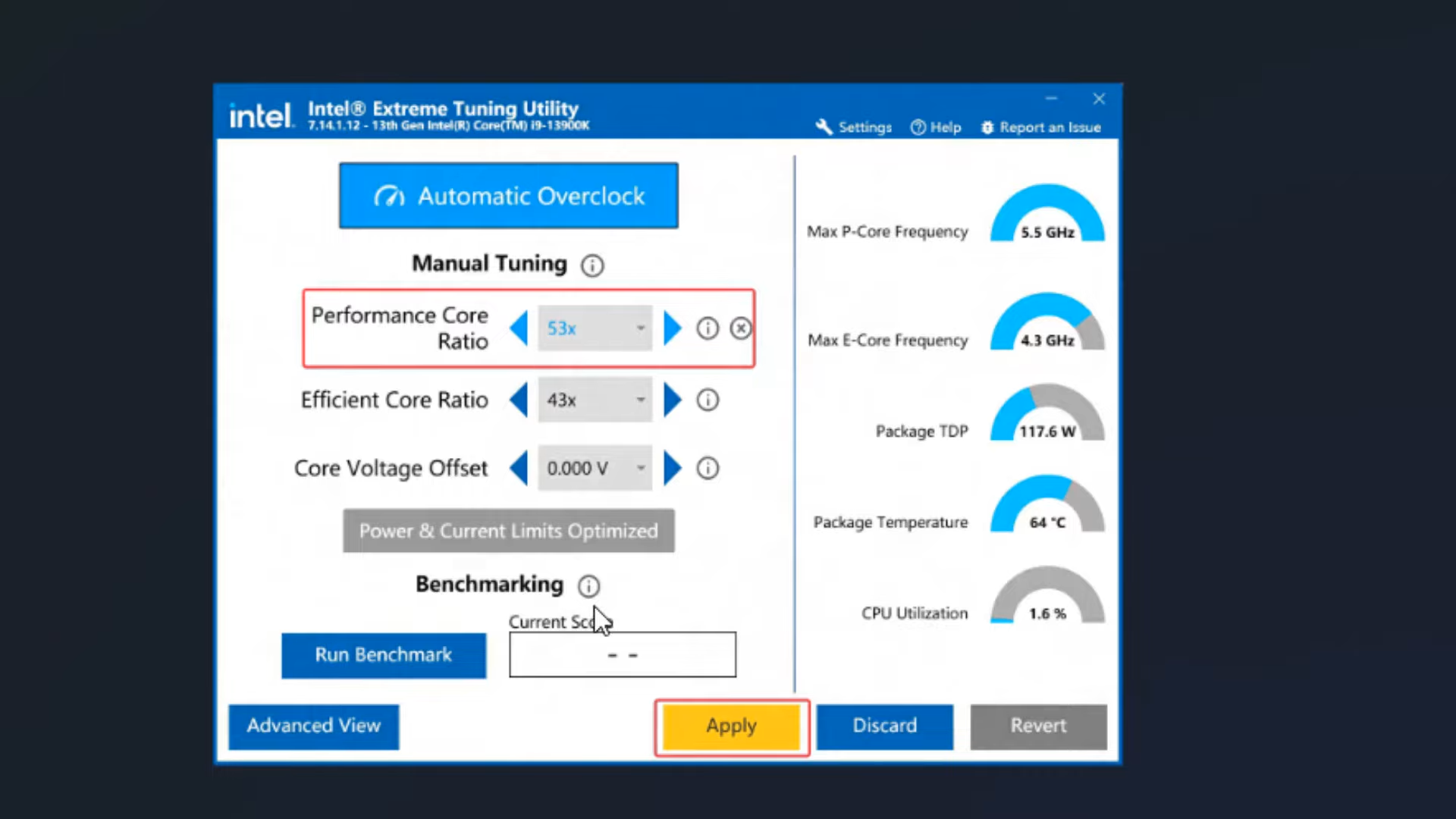This screenshot has width=1456, height=819.
Task: Open the 0.000 V voltage offset dropdown
Action: (x=595, y=468)
